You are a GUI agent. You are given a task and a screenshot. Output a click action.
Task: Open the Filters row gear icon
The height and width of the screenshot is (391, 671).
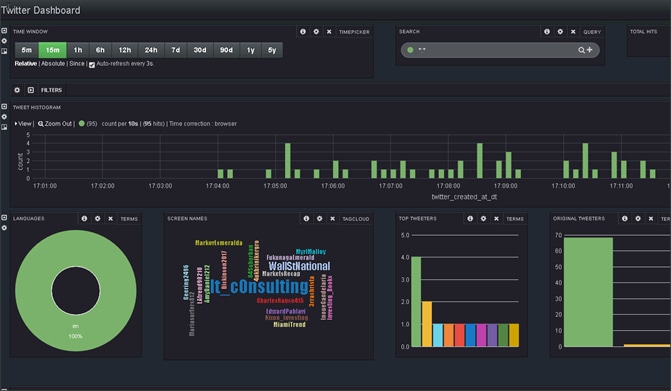click(x=17, y=90)
